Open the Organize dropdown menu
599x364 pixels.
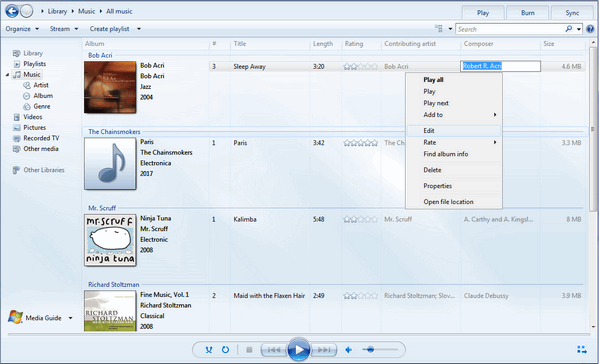click(22, 29)
